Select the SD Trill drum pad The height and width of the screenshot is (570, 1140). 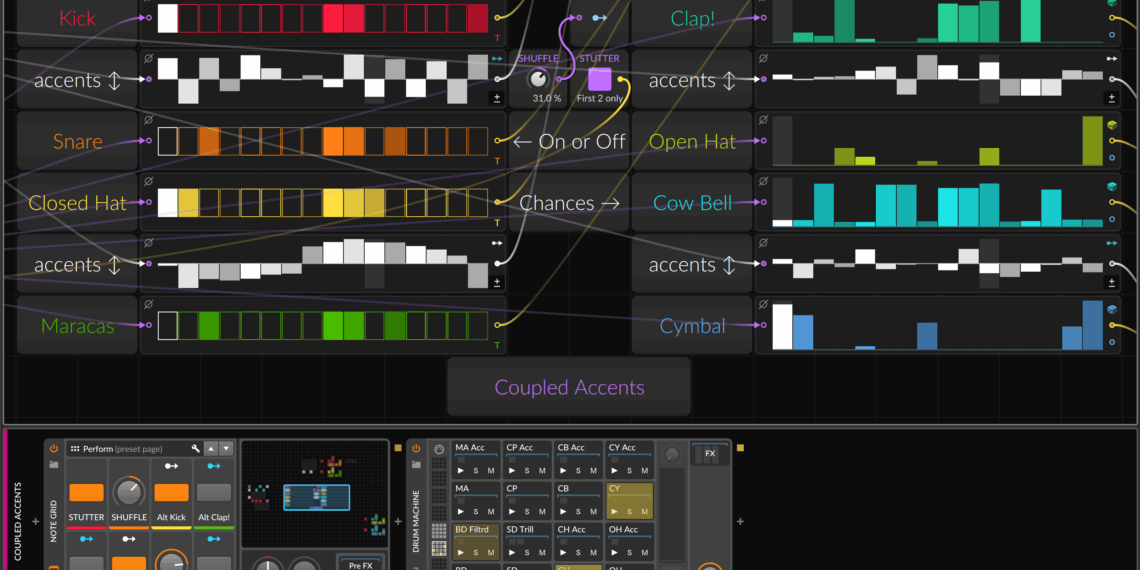528,529
